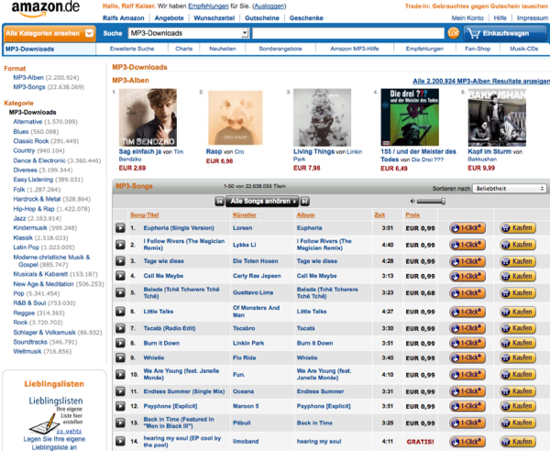Screen dimensions: 550x451
Task: Expand the Alle Kategorien ansehen menu
Action: tap(49, 33)
